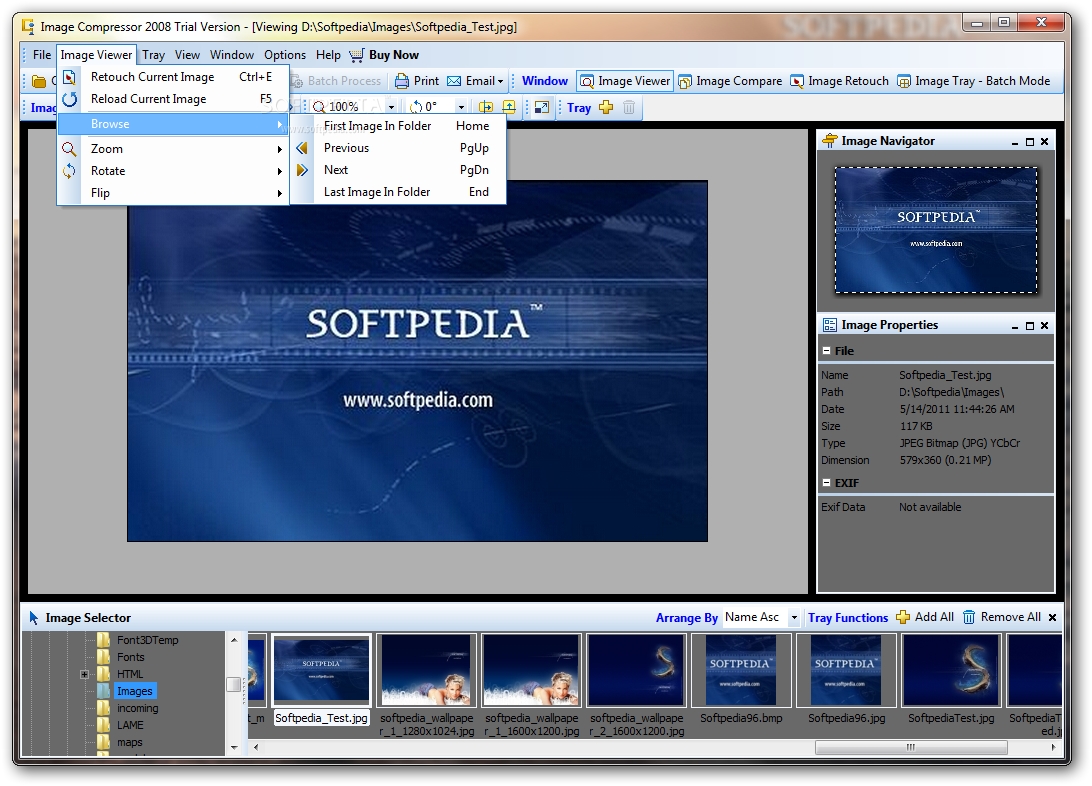The image size is (1092, 786).
Task: Click Remove All button text
Action: pos(1011,617)
